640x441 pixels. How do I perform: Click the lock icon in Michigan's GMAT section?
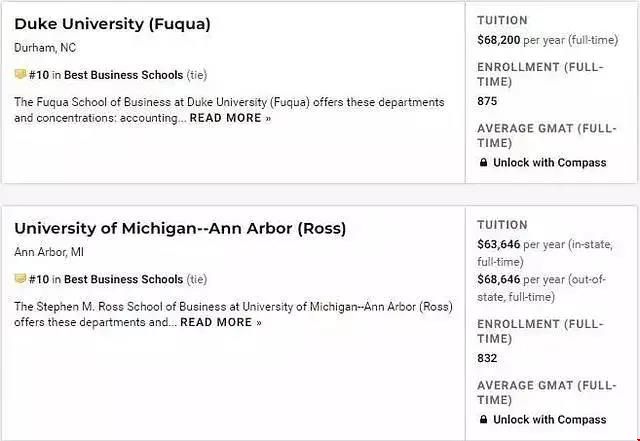[483, 419]
